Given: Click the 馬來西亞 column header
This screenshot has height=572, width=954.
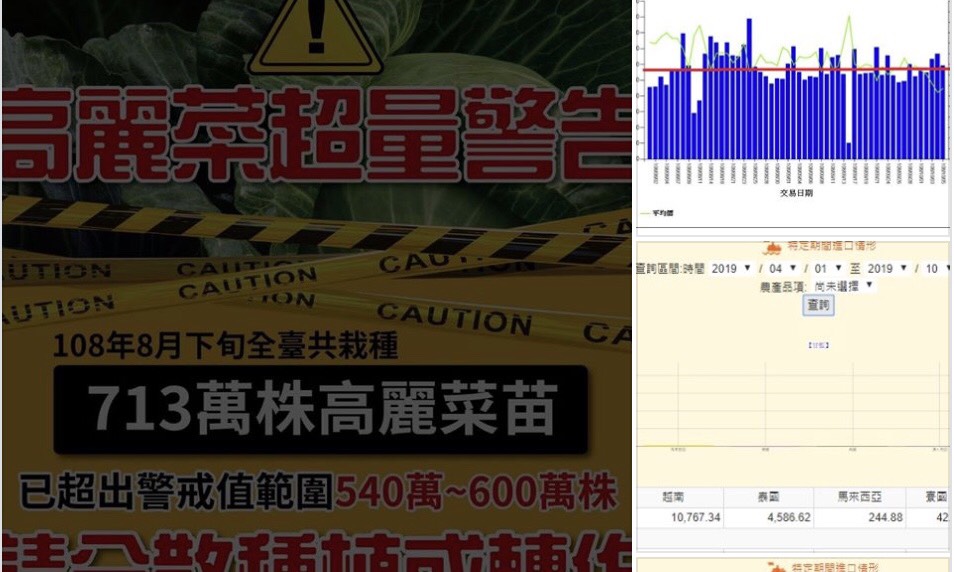Looking at the screenshot, I should (x=859, y=497).
